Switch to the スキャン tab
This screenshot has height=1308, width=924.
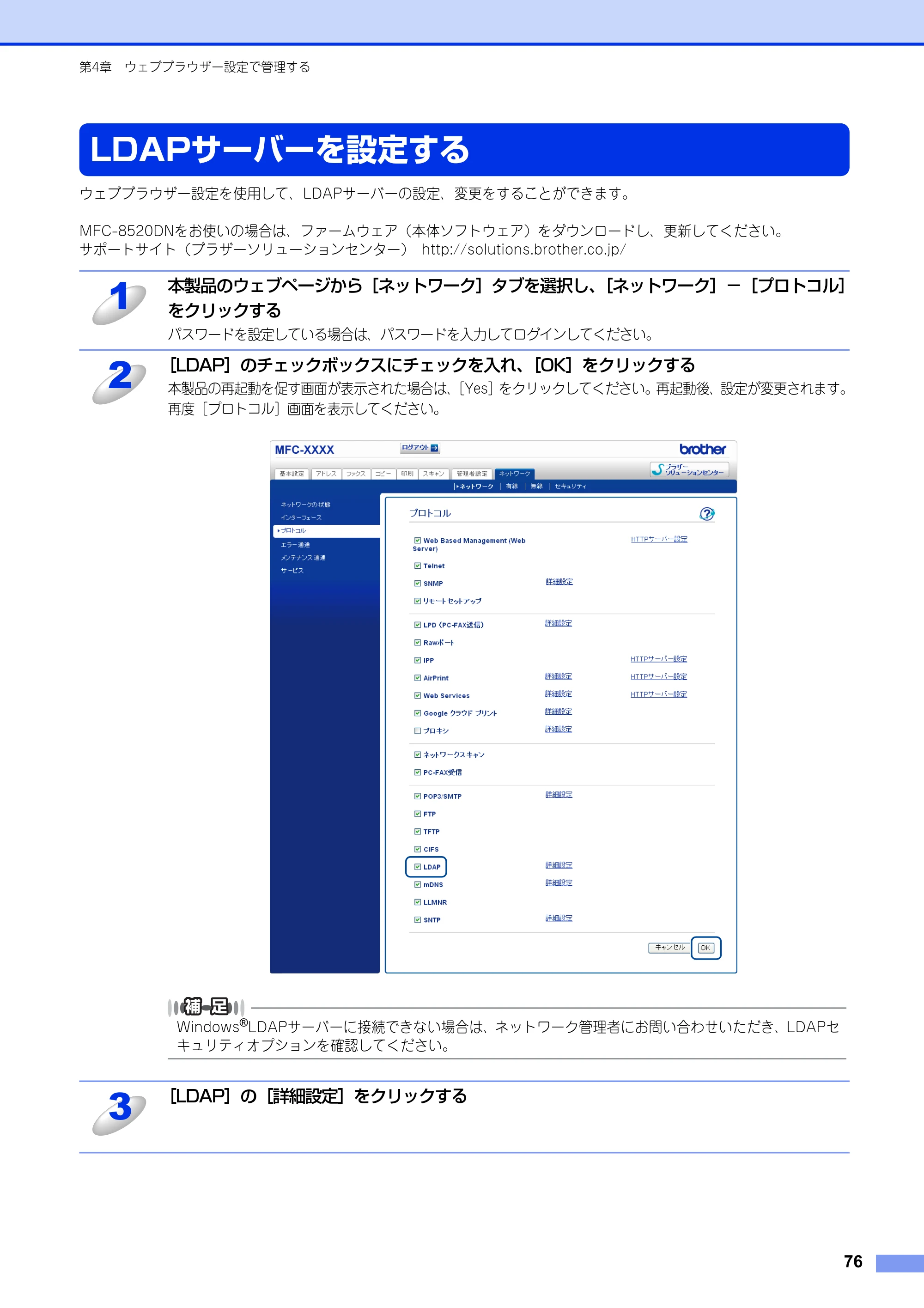click(x=433, y=474)
